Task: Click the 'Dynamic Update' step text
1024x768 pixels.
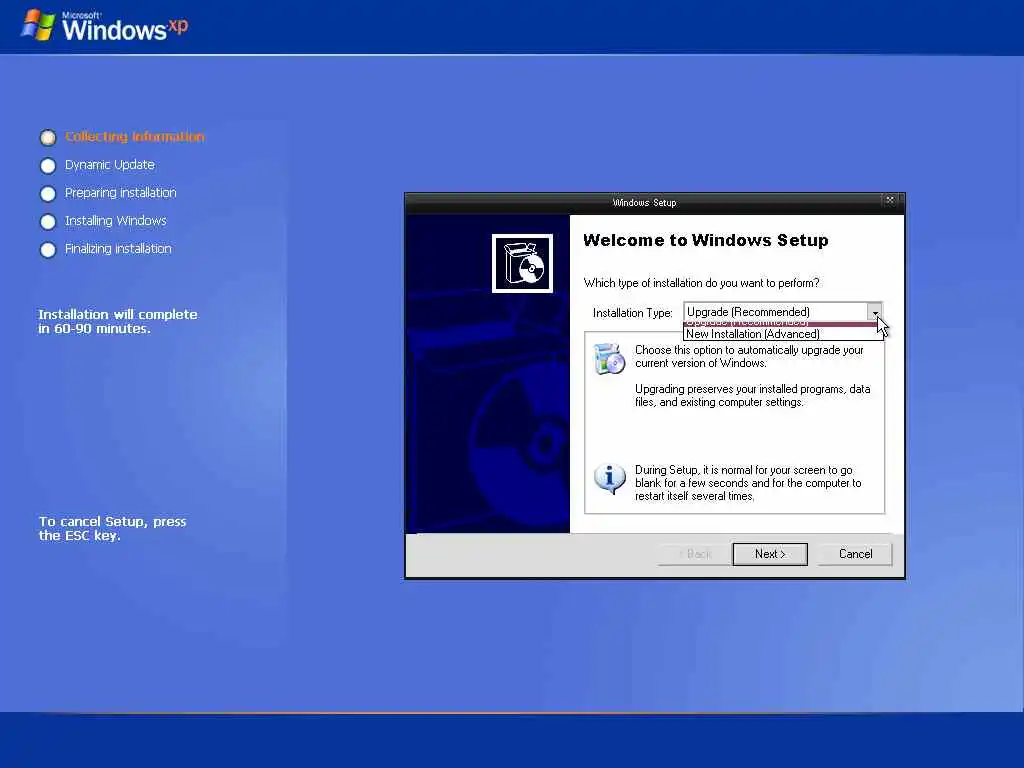Action: (110, 165)
